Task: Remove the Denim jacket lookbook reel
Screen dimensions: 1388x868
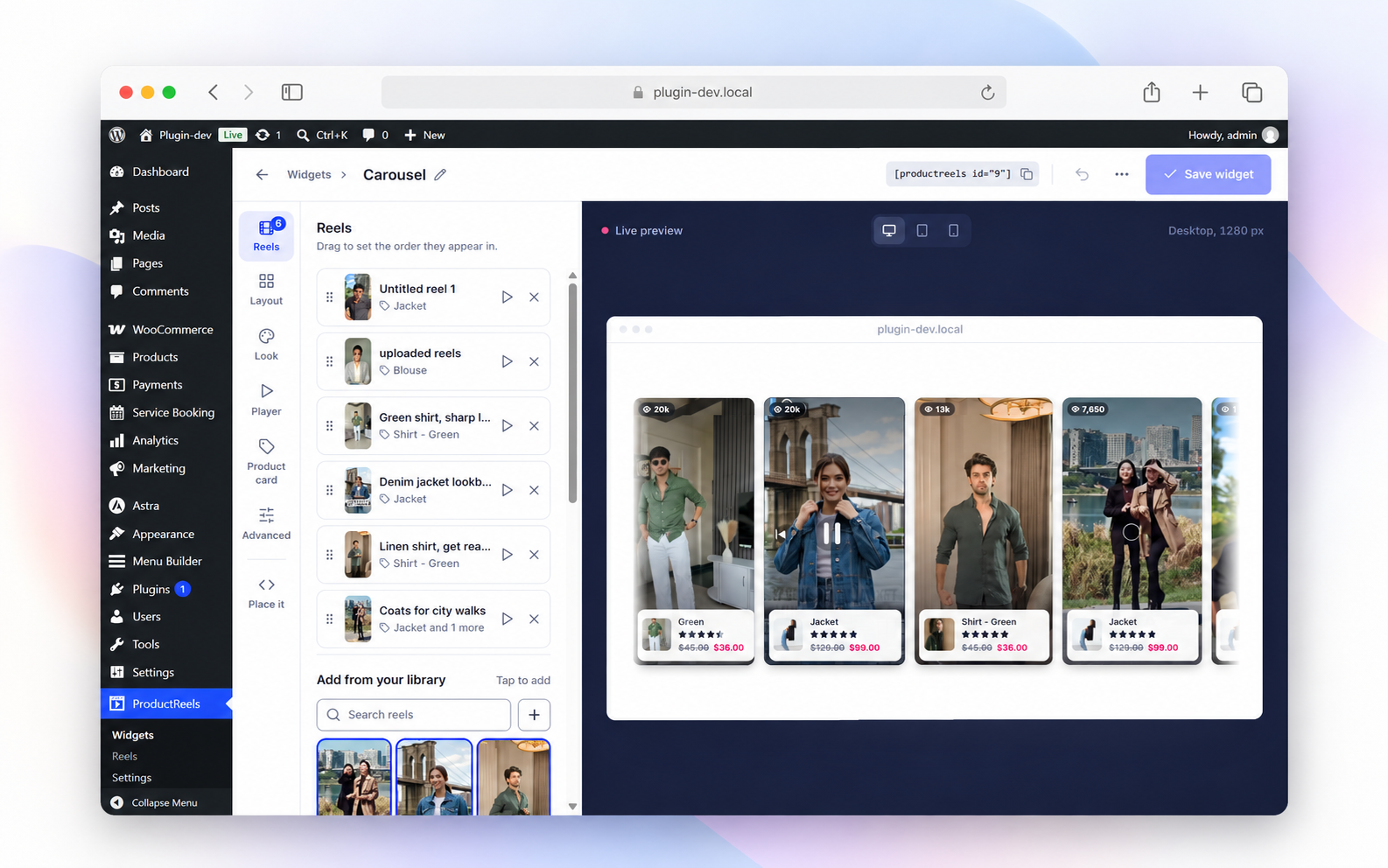Action: (x=534, y=490)
